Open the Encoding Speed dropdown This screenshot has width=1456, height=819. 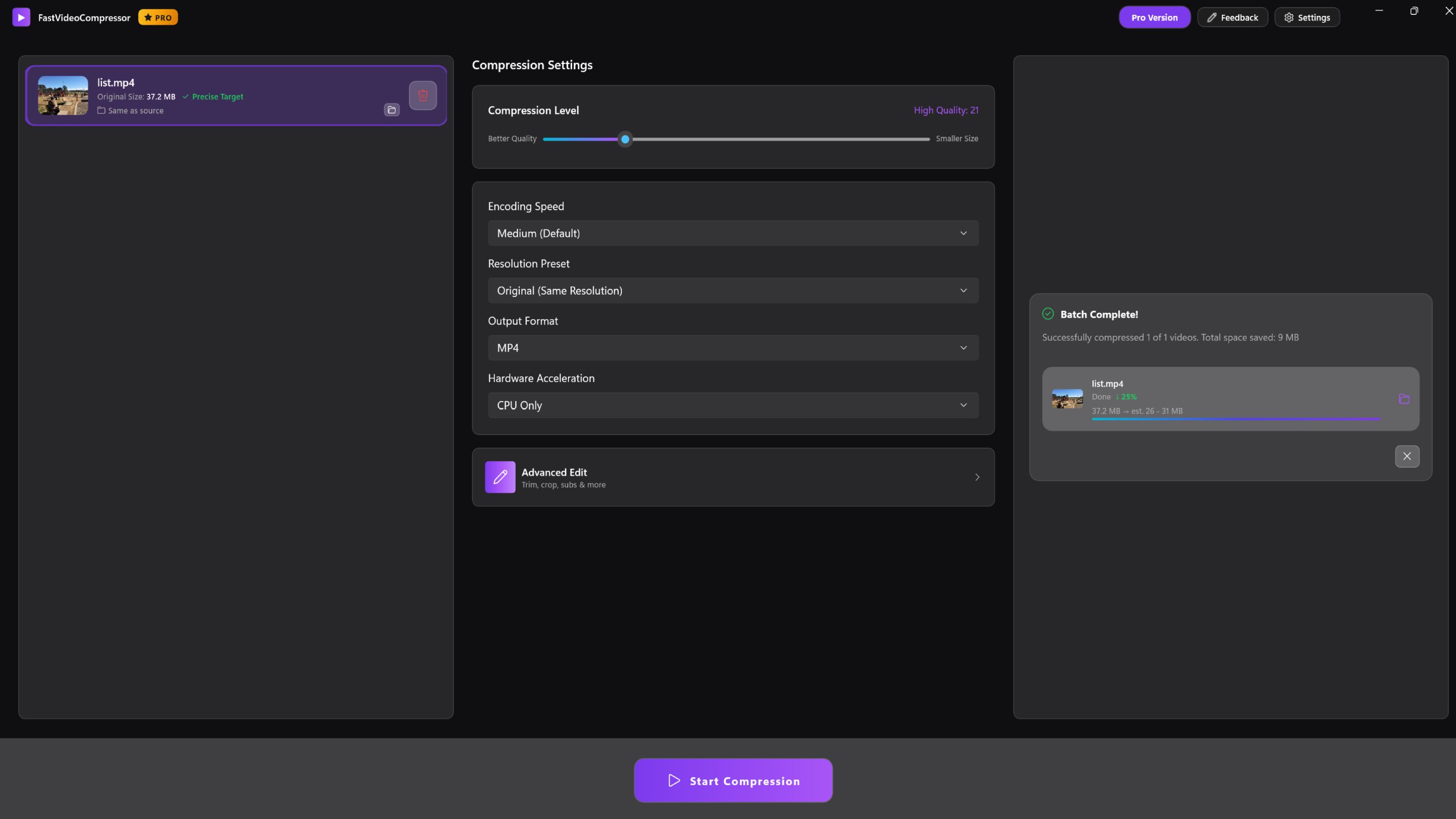point(733,233)
